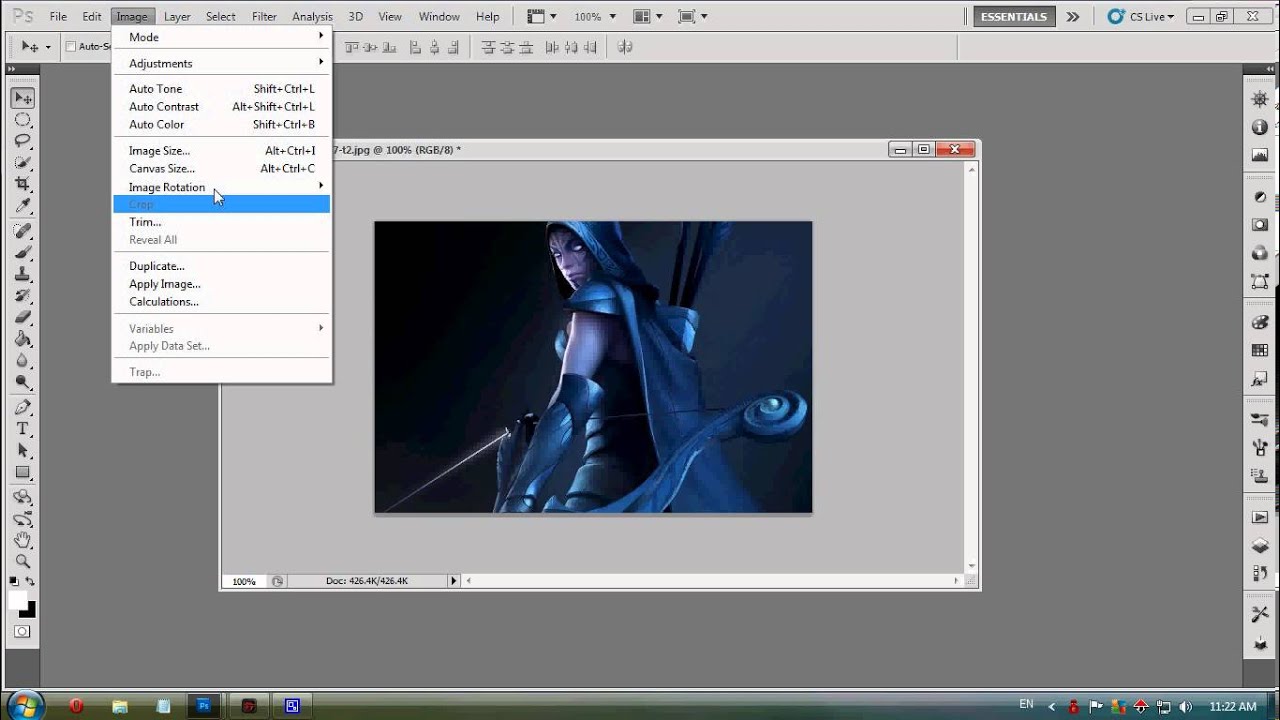Click the ESSENTIALS workspace button
The height and width of the screenshot is (720, 1280).
pyautogui.click(x=1014, y=17)
